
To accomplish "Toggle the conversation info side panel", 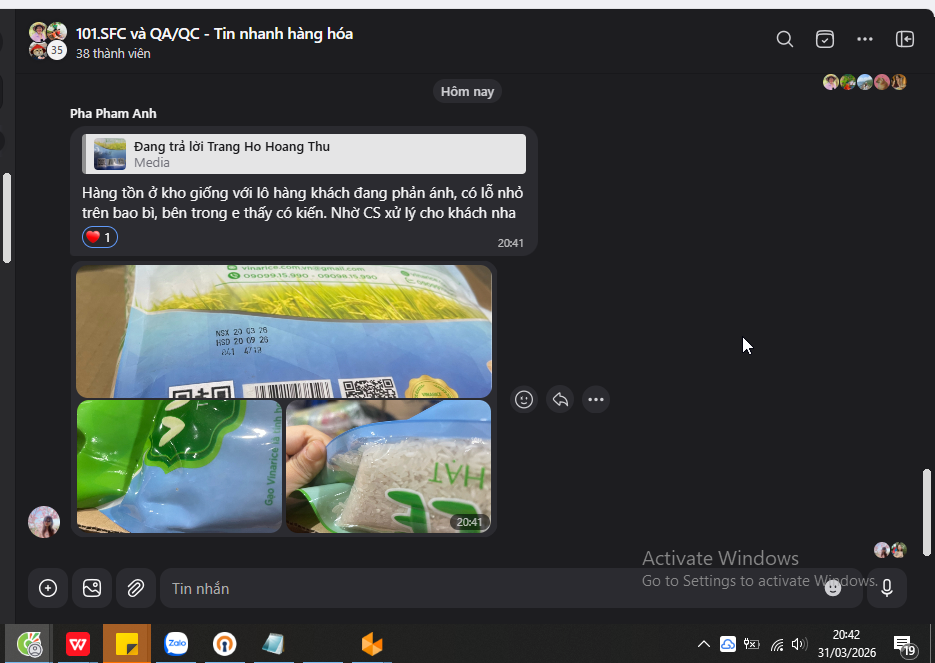I will click(905, 39).
